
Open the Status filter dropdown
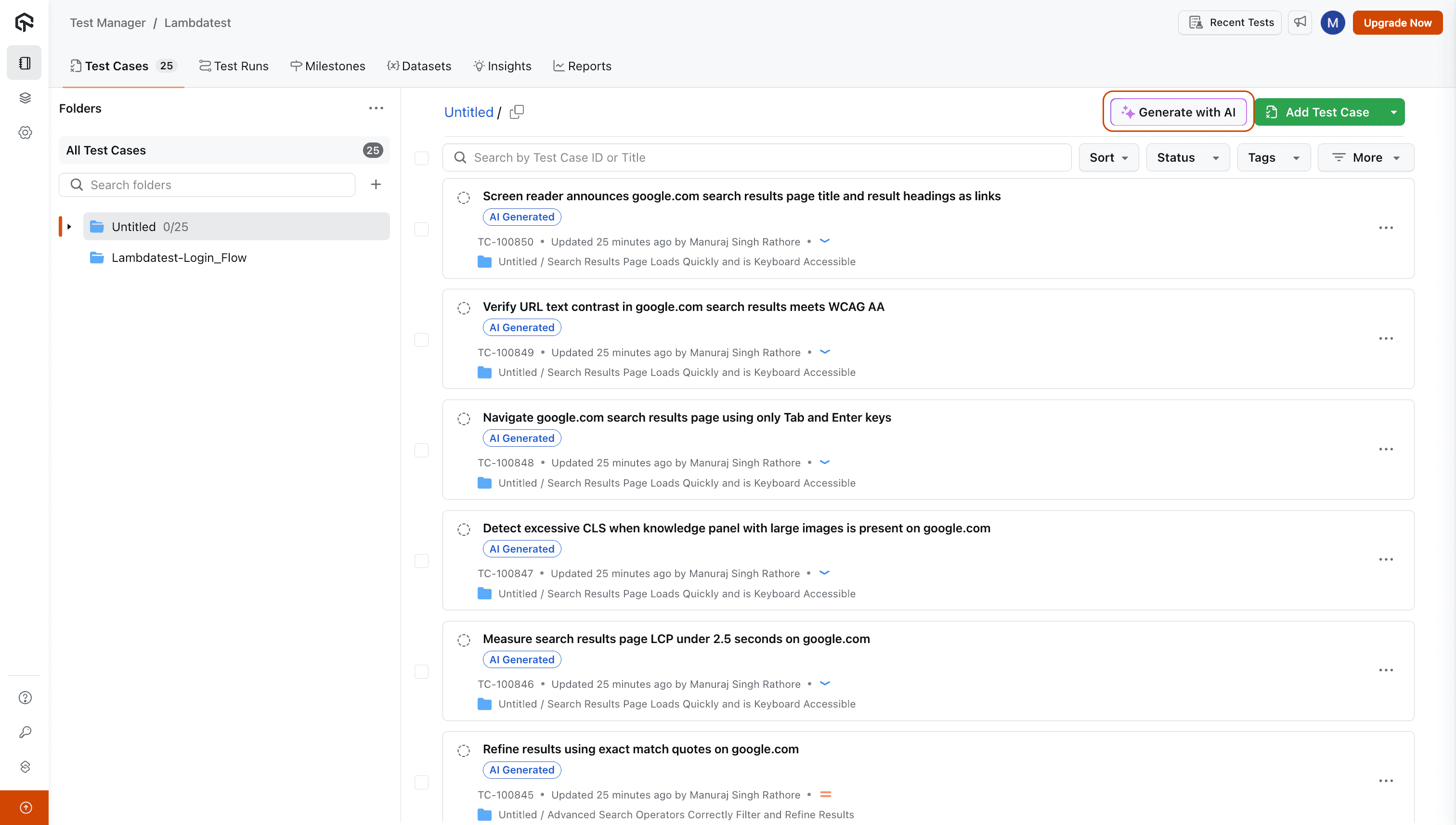(1187, 158)
